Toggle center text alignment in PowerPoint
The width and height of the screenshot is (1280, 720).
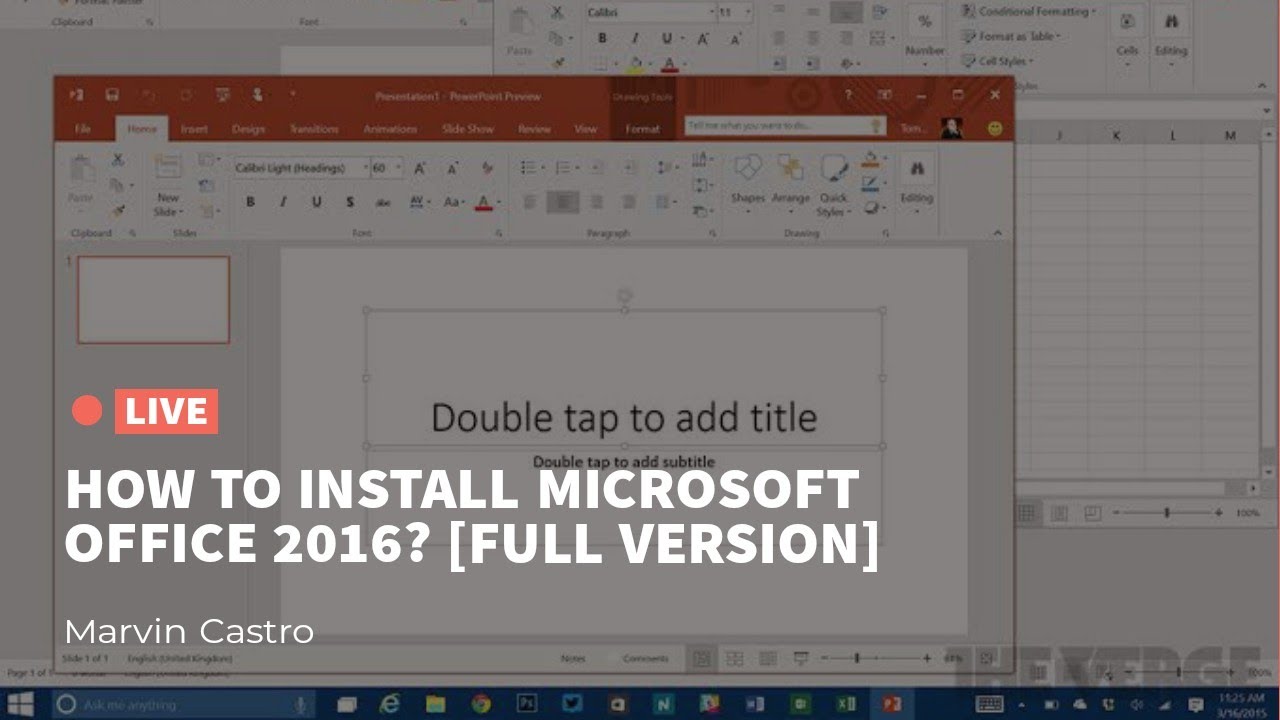tap(562, 202)
